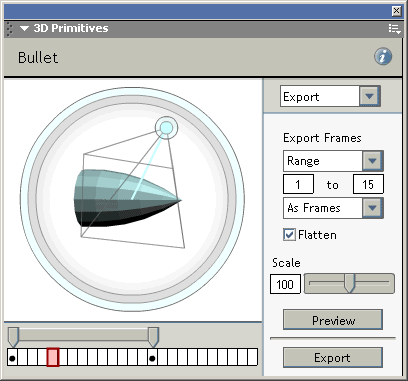Select the red highlighted current frame
Screen dimensions: 408x381
[x=53, y=357]
